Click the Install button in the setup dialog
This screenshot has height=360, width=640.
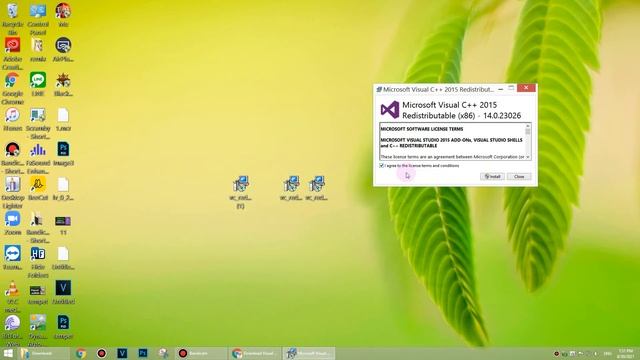[492, 177]
